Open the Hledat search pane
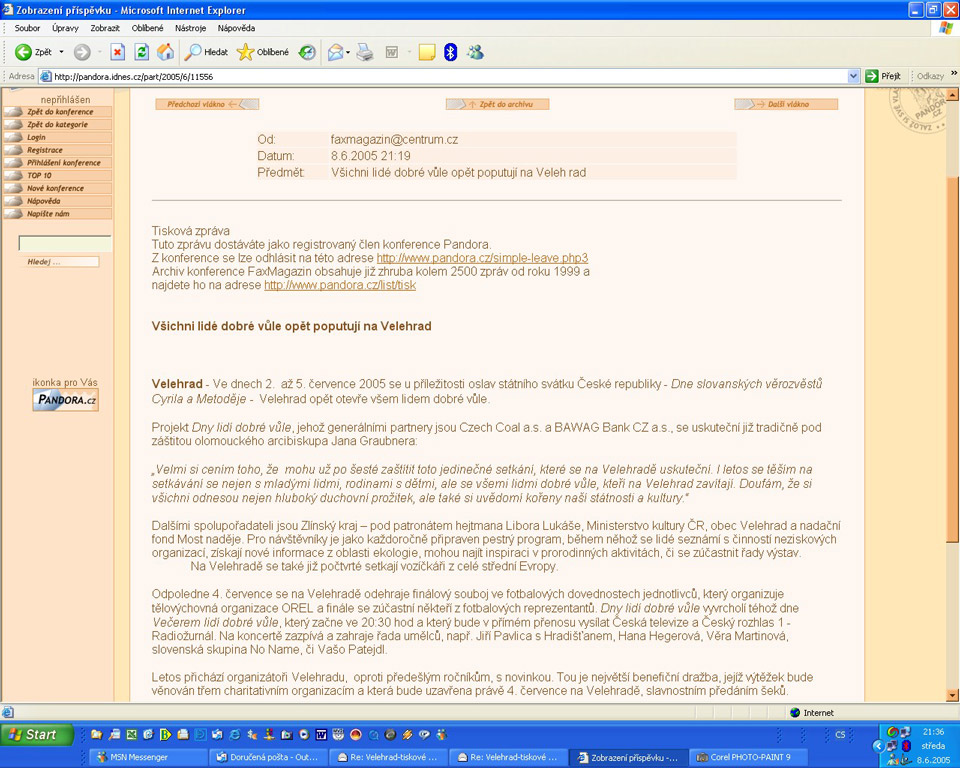Viewport: 960px width, 768px height. coord(206,53)
